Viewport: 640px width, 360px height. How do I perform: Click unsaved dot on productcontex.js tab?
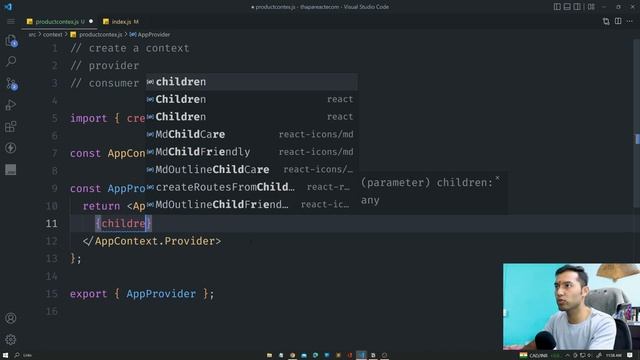(x=91, y=21)
